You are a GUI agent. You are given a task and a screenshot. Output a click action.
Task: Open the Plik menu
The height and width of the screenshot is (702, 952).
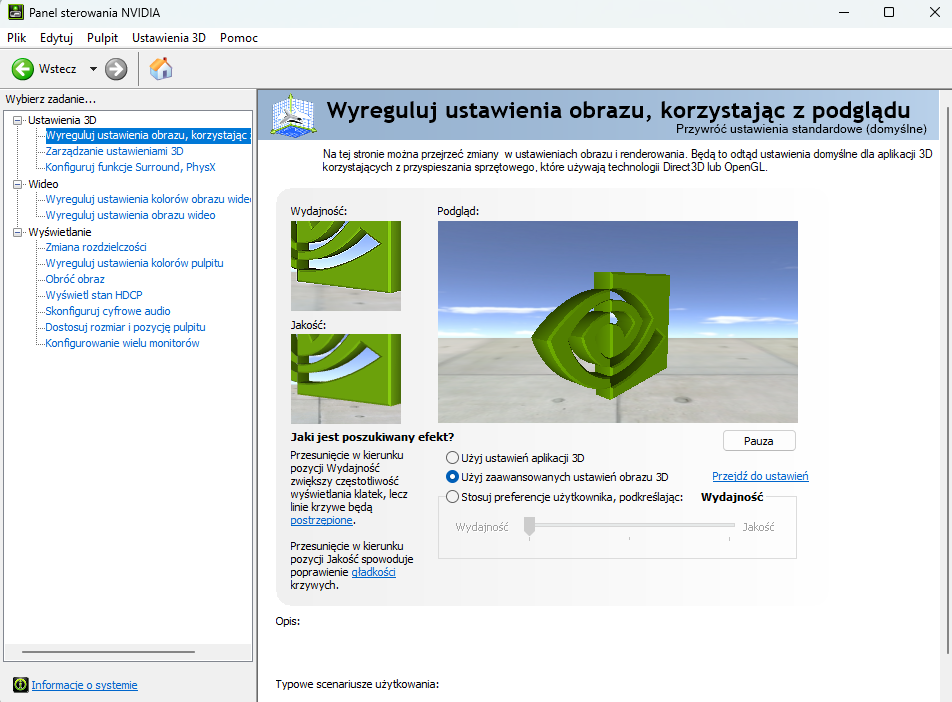[x=16, y=38]
